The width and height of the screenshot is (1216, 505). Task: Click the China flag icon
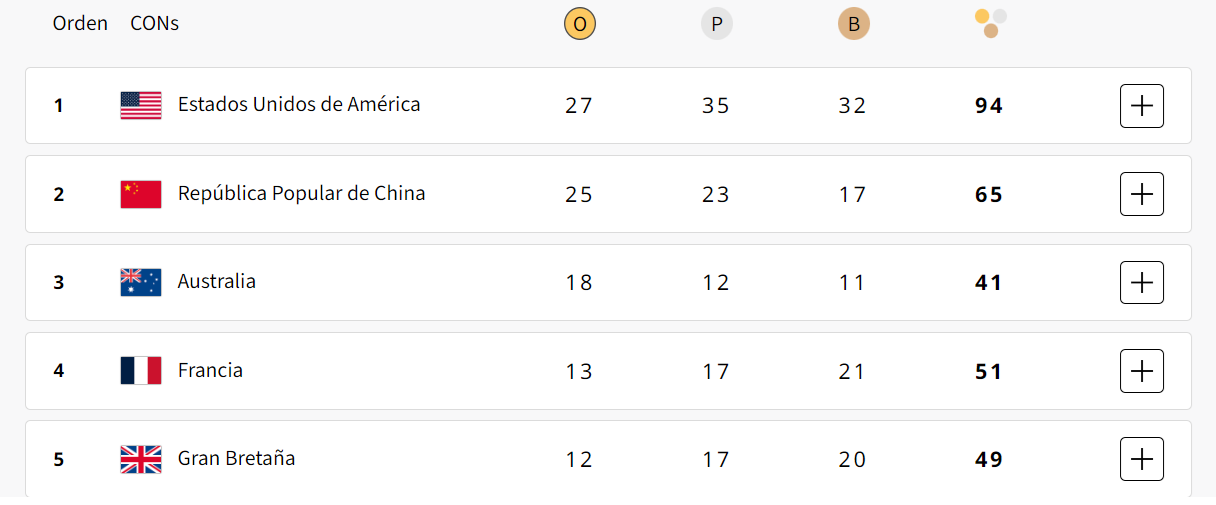click(141, 194)
